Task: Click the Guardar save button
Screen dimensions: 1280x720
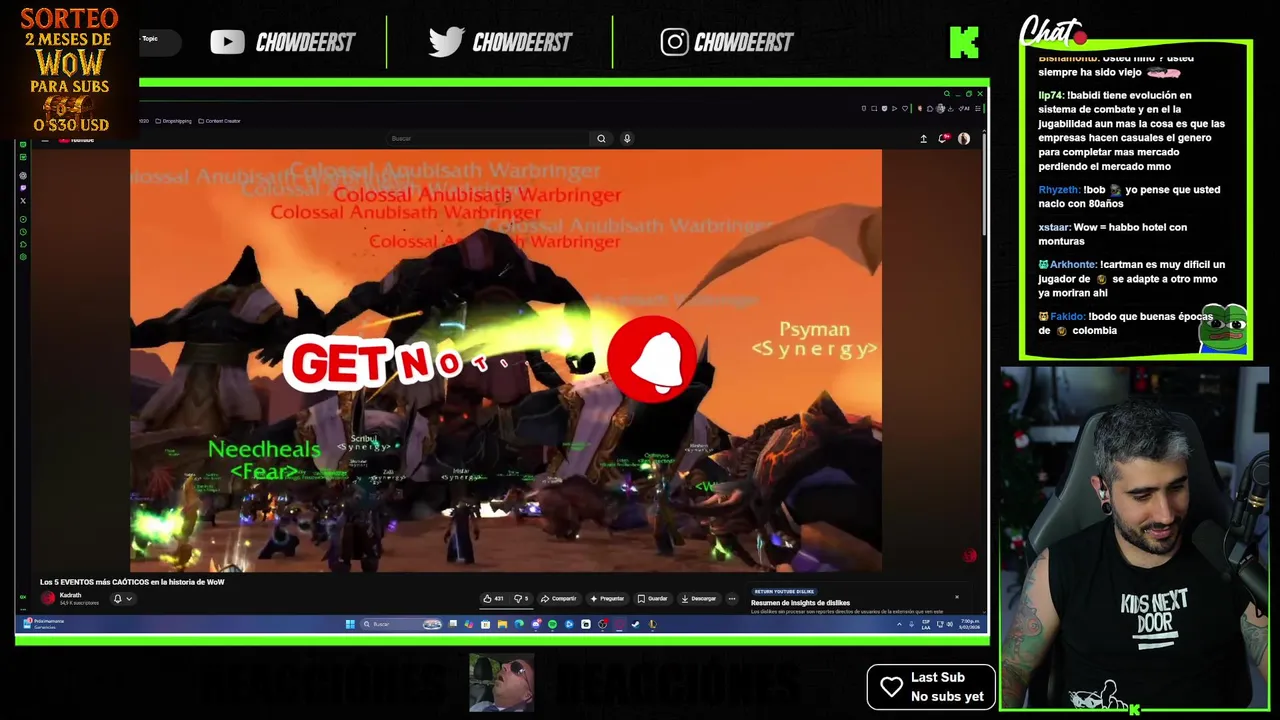Action: coord(652,599)
